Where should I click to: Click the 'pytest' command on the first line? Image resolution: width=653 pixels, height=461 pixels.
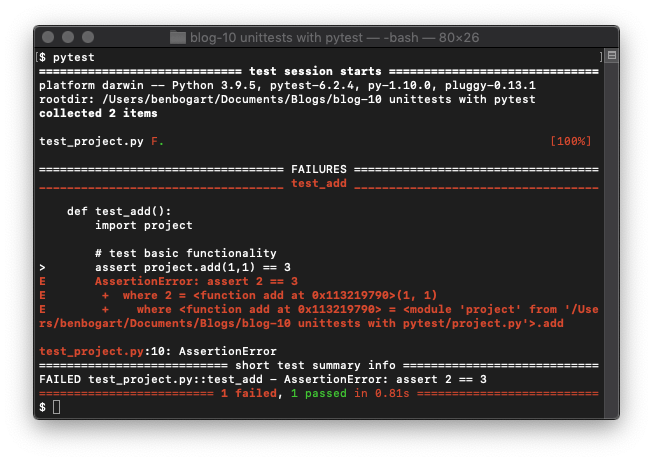point(74,58)
